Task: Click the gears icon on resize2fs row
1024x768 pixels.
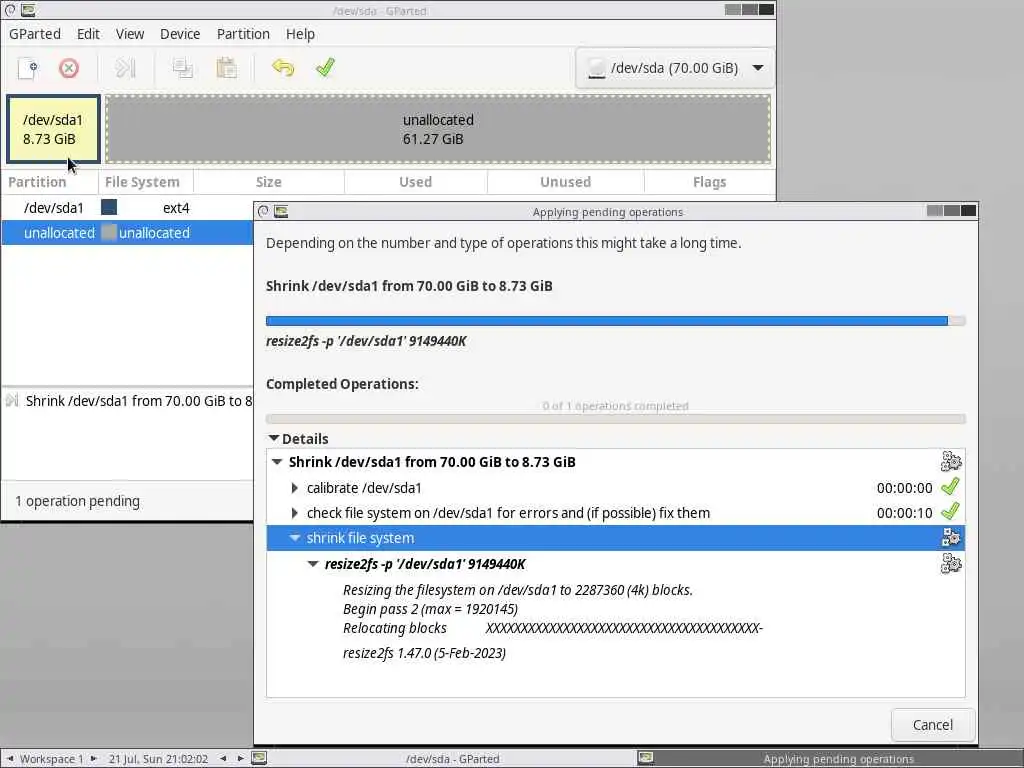Action: point(951,563)
